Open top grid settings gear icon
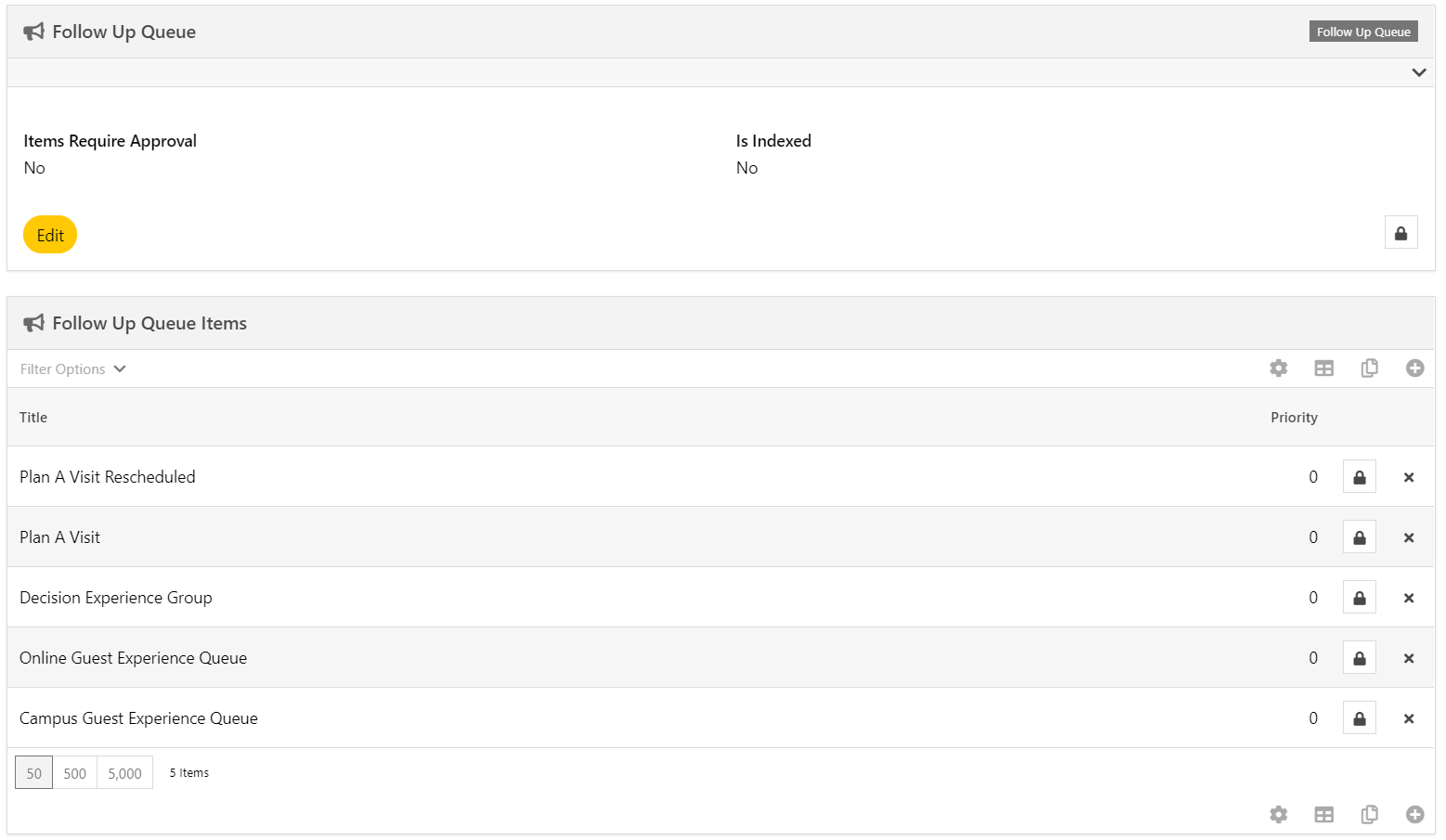The height and width of the screenshot is (840, 1446). coord(1279,368)
